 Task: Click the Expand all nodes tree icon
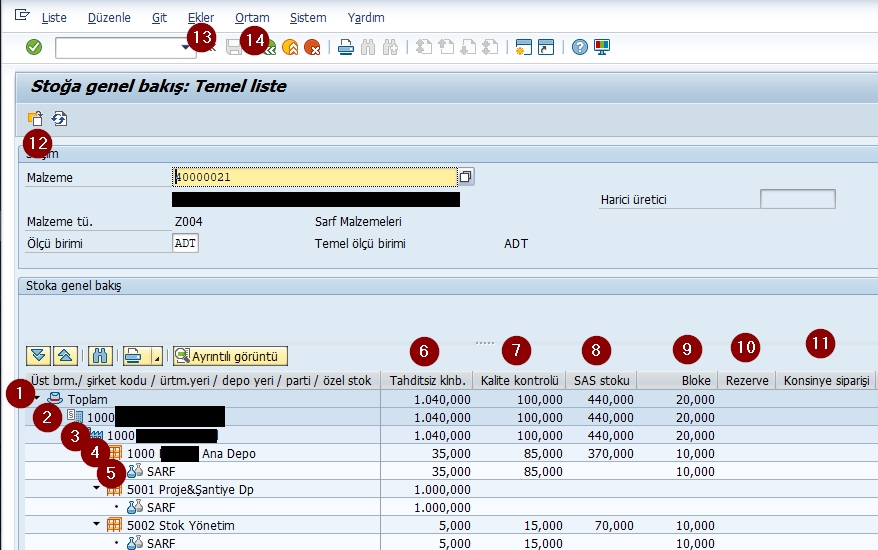38,355
